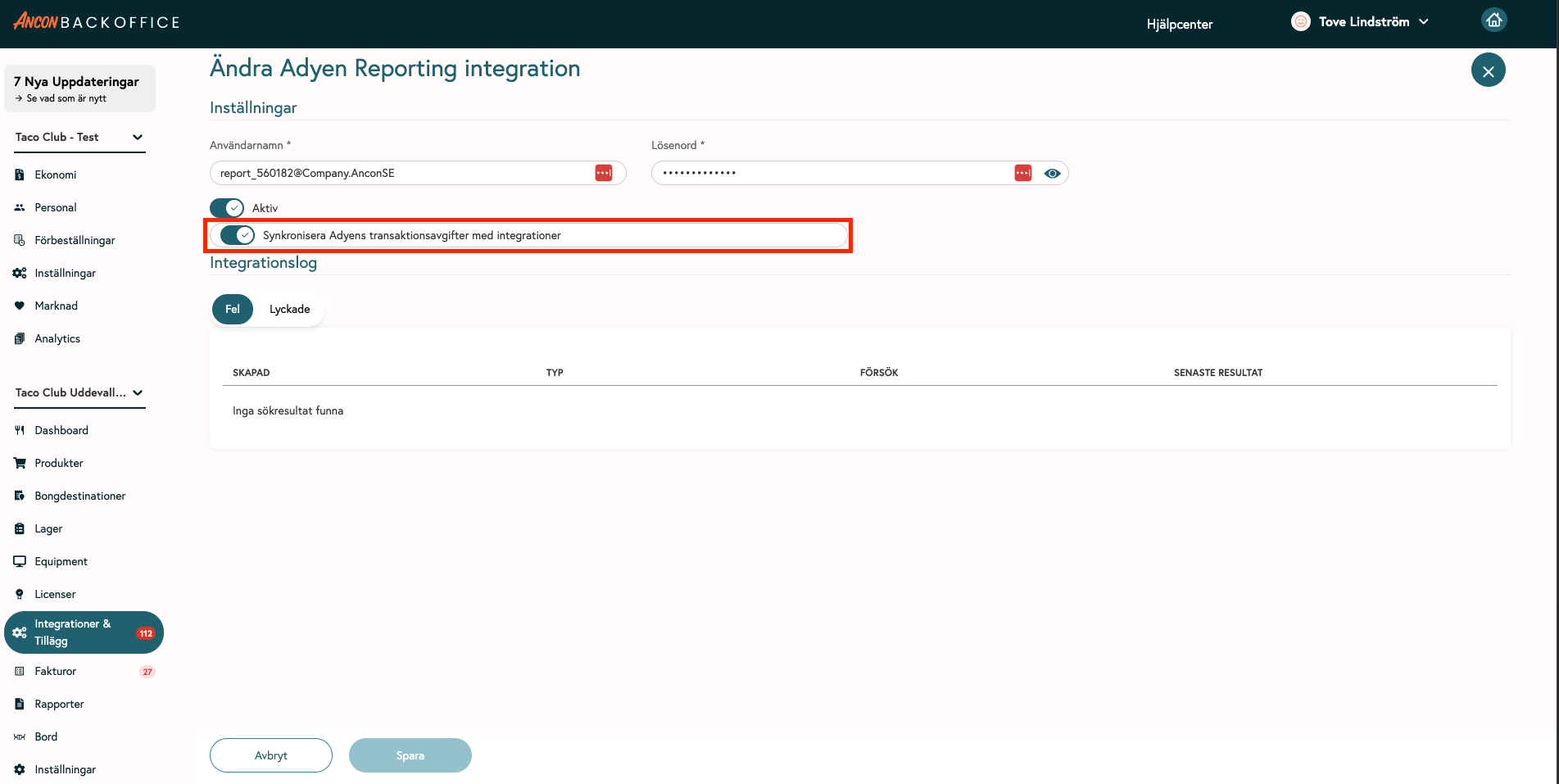Toggle the Aktiv switch

pyautogui.click(x=227, y=208)
